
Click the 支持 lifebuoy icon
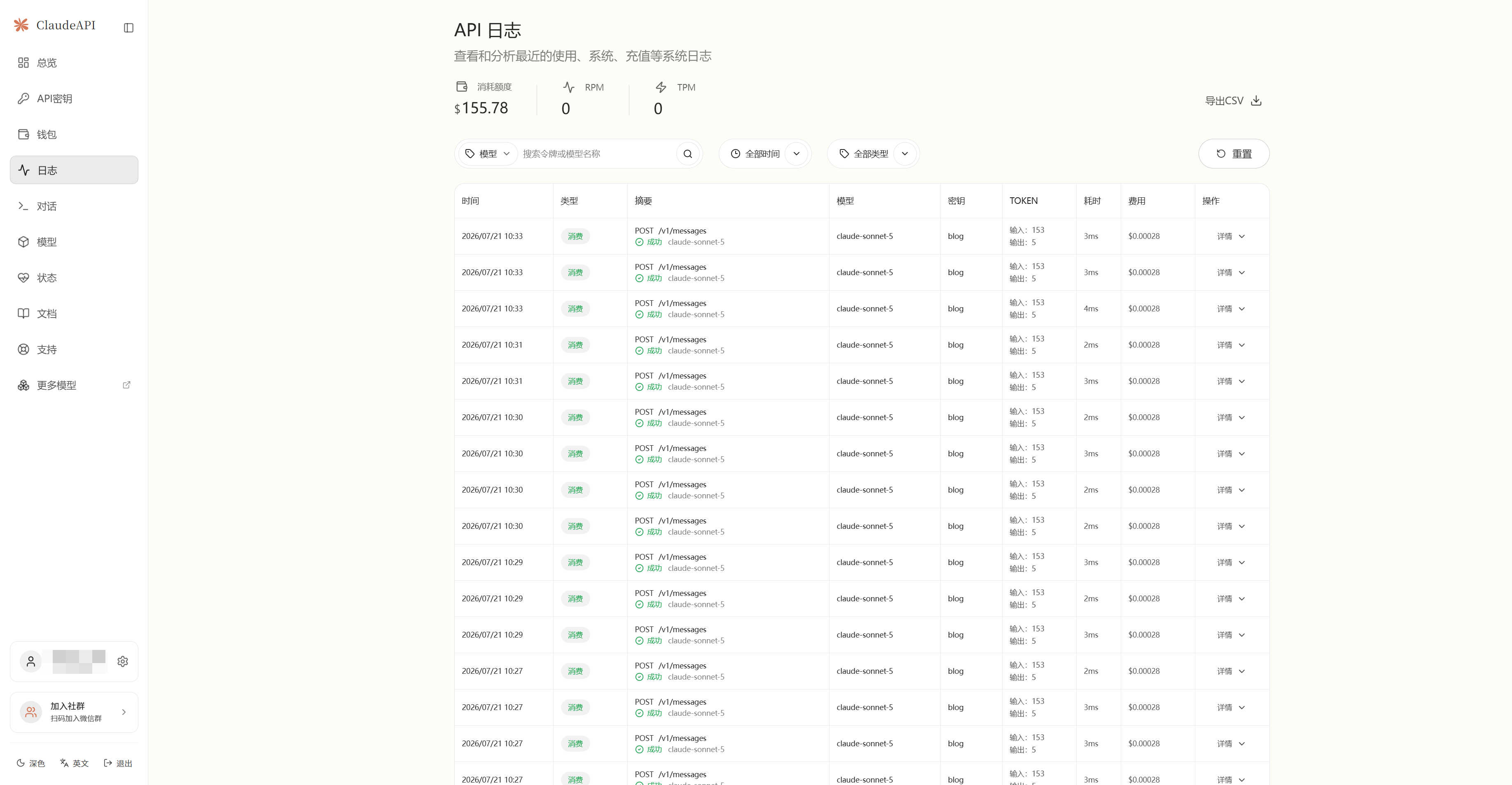[x=23, y=349]
